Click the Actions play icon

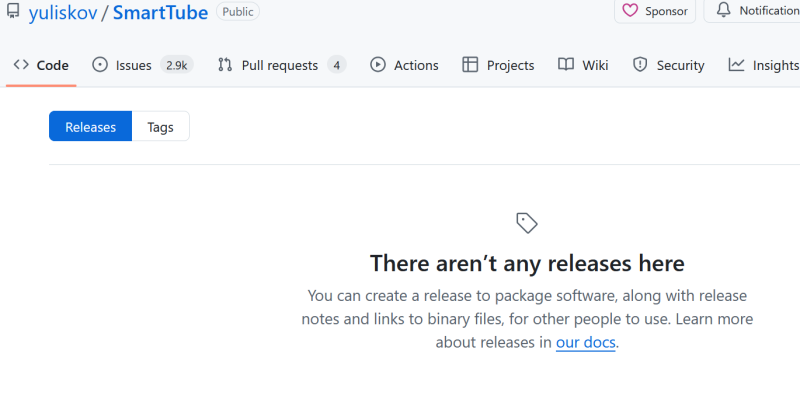(378, 65)
